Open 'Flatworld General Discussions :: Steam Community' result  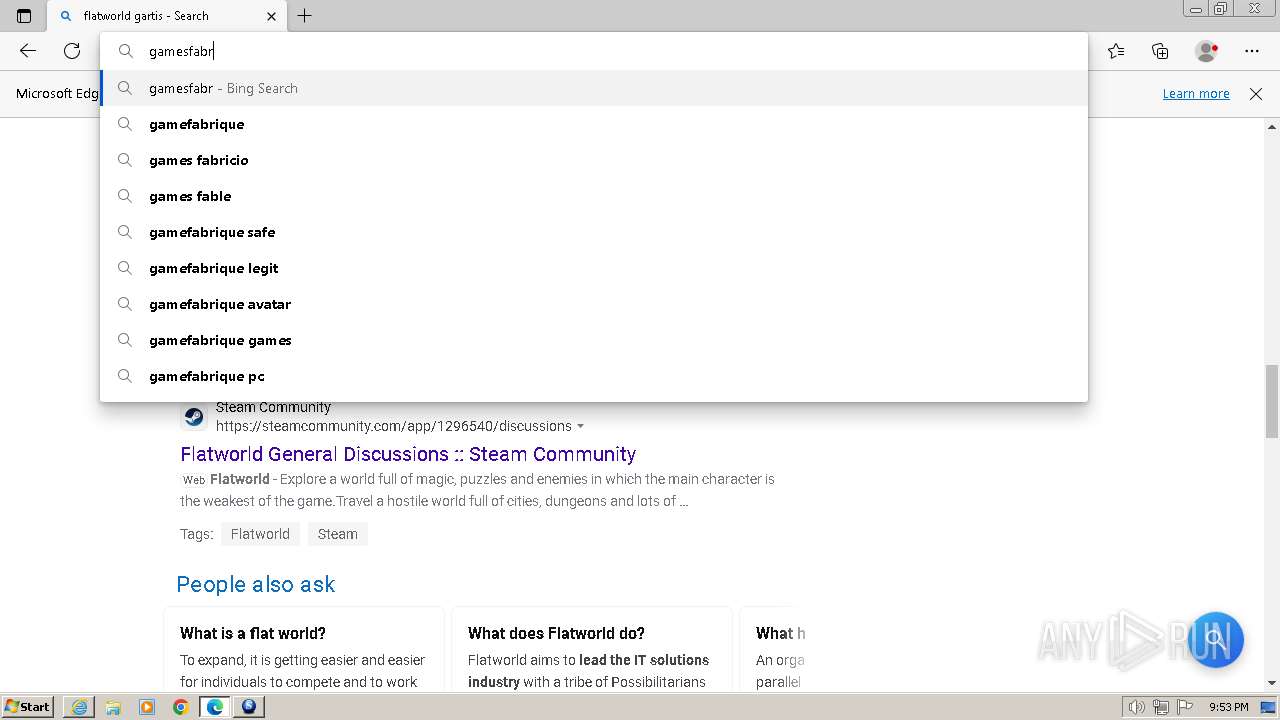point(408,454)
